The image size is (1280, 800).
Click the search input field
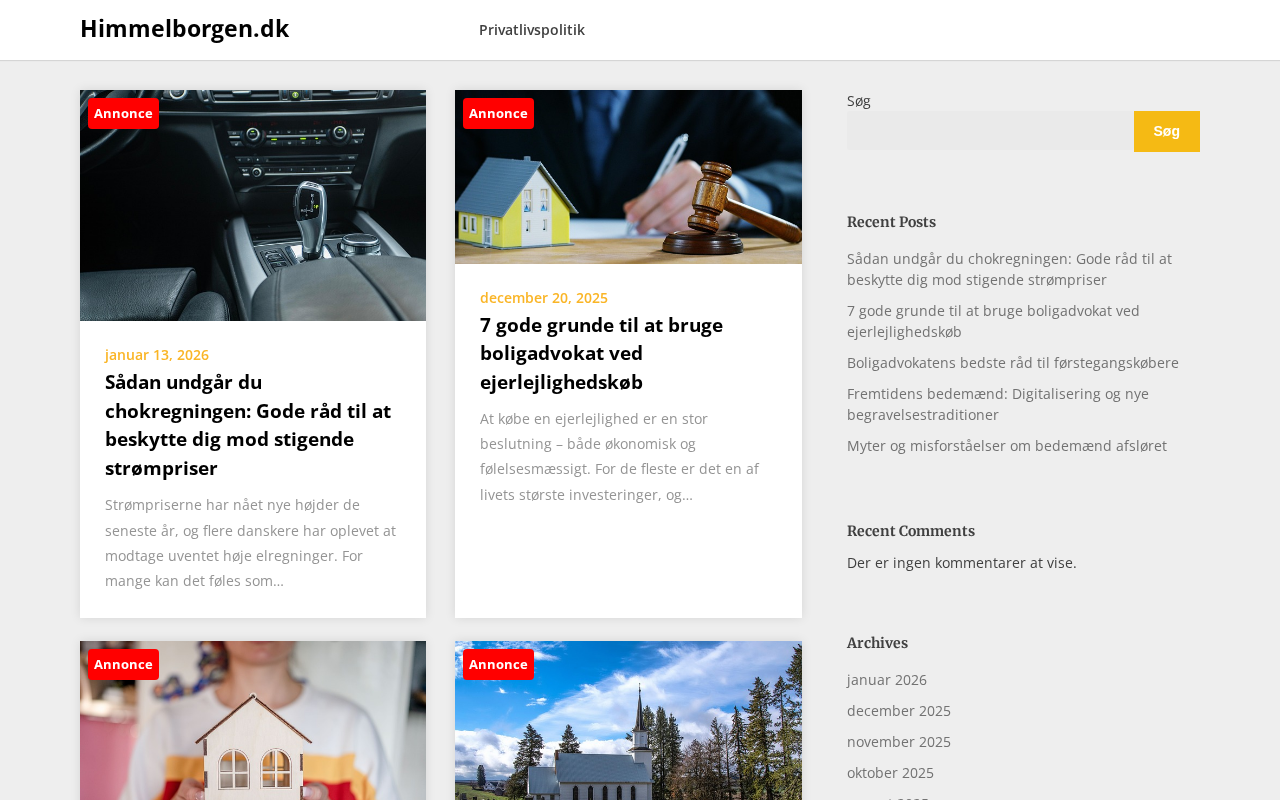[990, 131]
